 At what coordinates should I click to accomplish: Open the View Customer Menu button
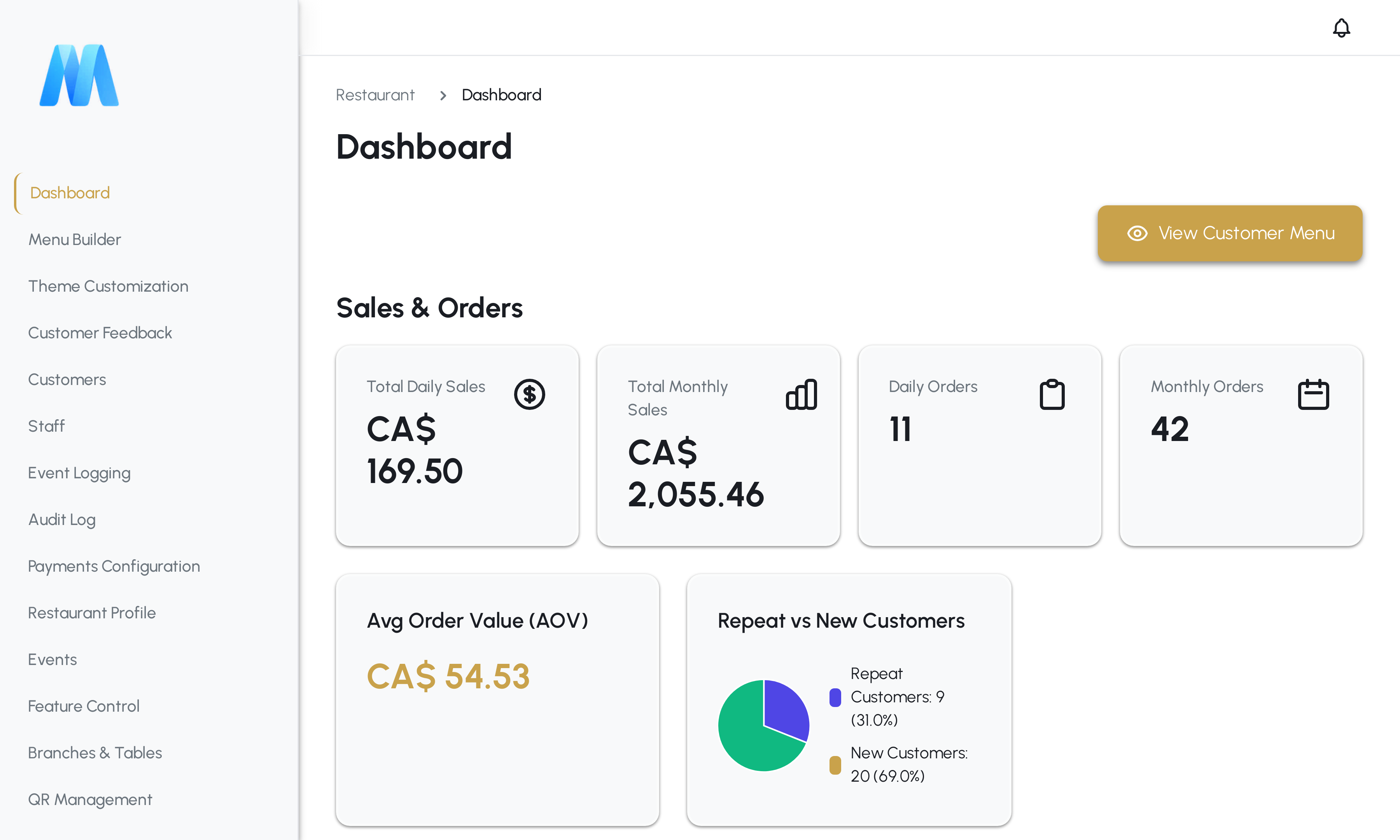tap(1230, 233)
